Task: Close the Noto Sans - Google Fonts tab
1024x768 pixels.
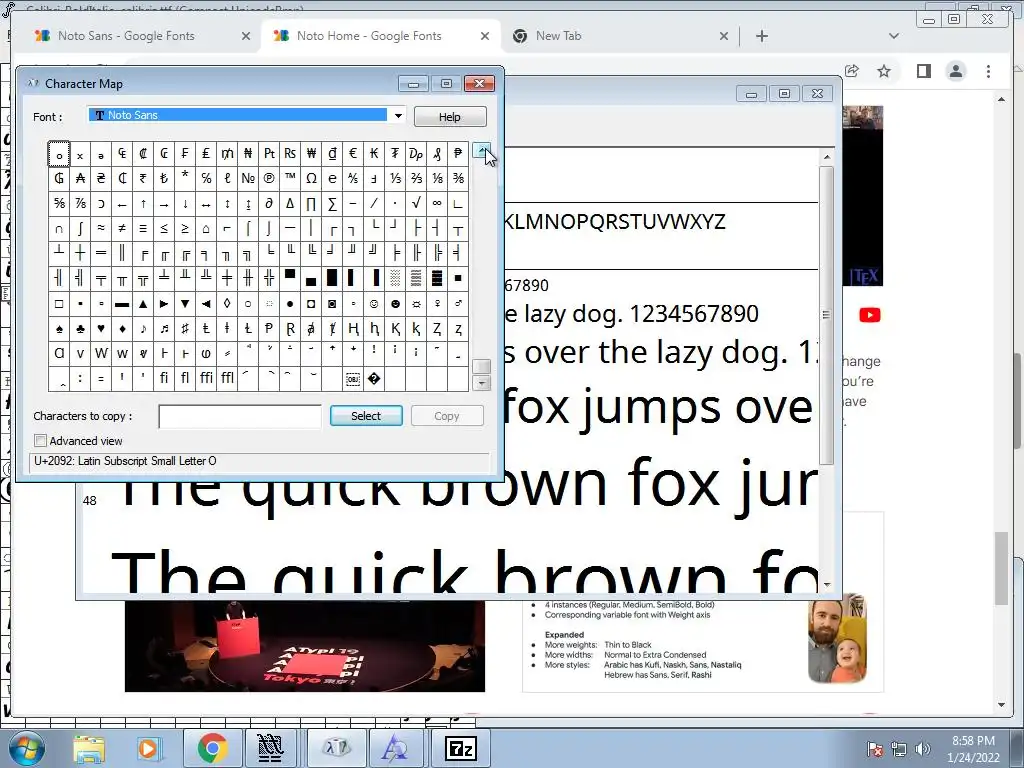Action: coord(246,36)
